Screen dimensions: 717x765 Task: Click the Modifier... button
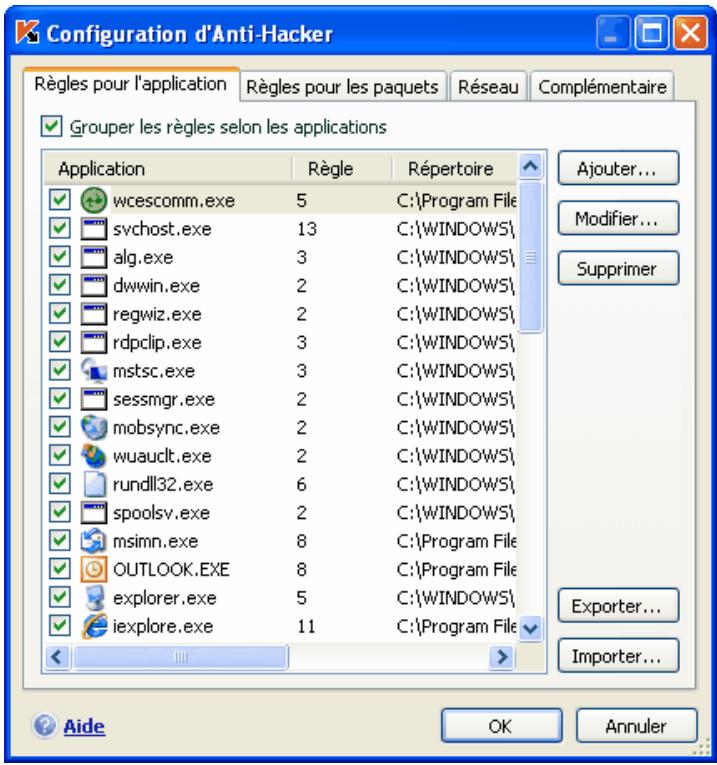point(618,219)
